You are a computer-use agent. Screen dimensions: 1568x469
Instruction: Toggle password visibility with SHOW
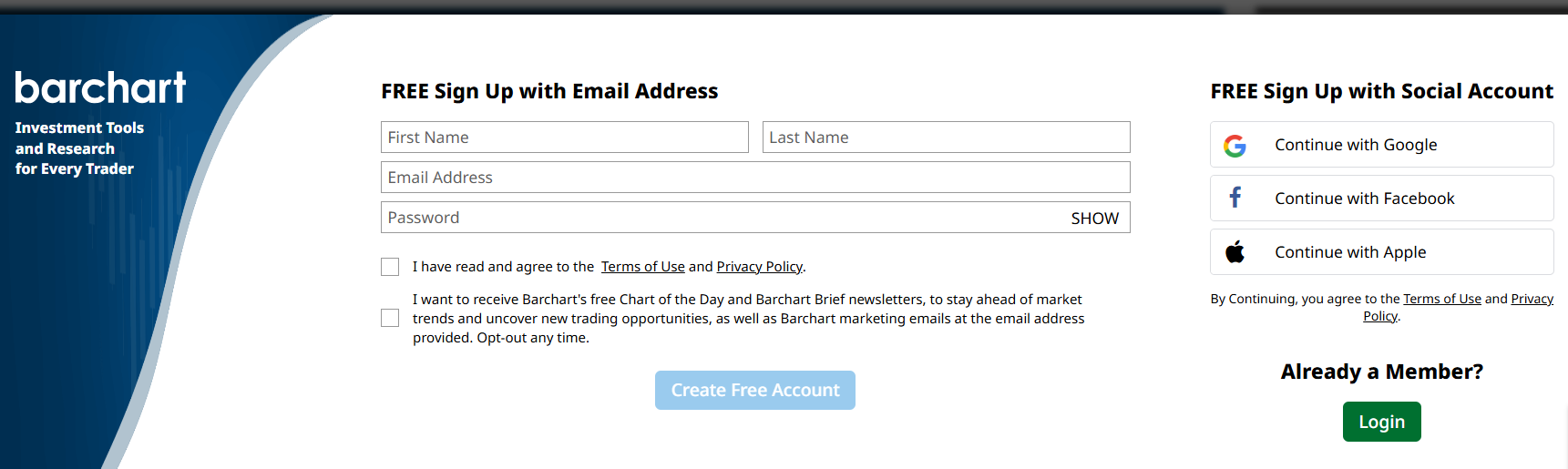[1094, 219]
